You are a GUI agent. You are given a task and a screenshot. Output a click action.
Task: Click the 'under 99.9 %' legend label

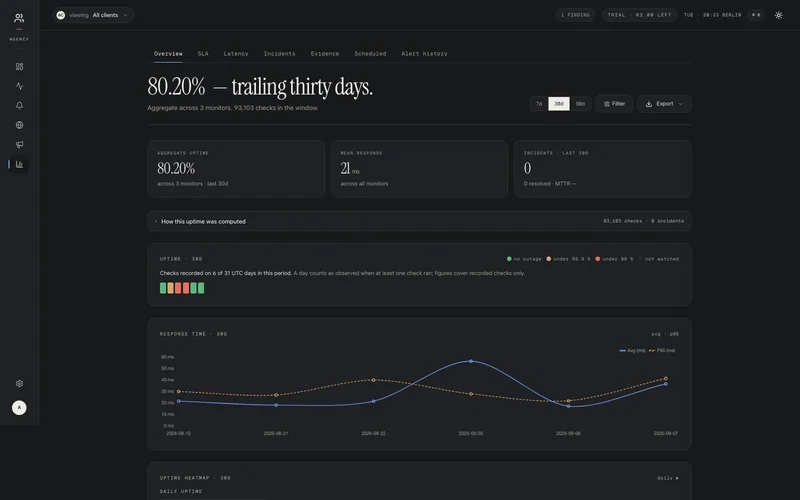pos(571,259)
